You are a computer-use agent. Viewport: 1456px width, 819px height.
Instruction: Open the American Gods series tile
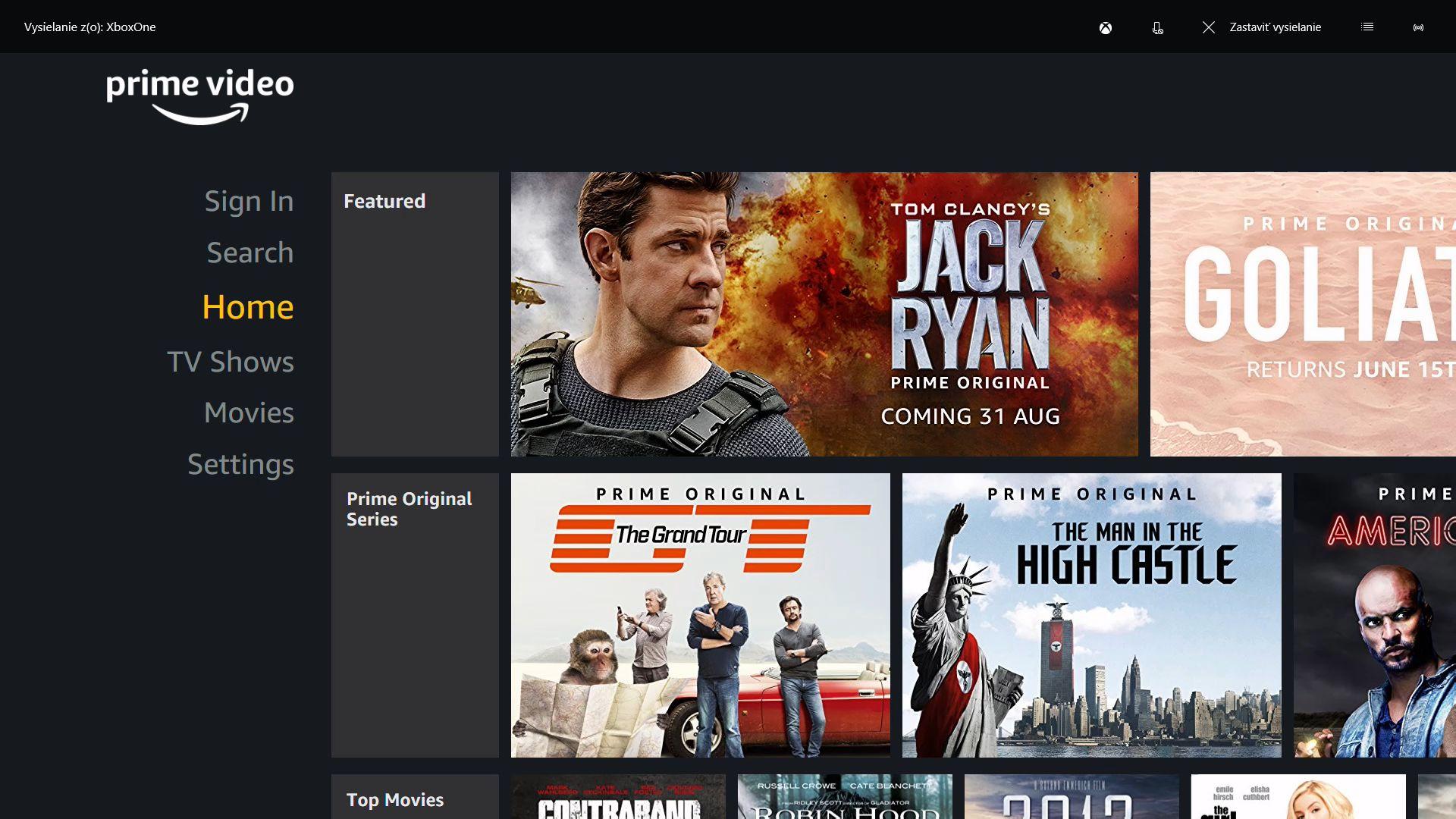1375,615
